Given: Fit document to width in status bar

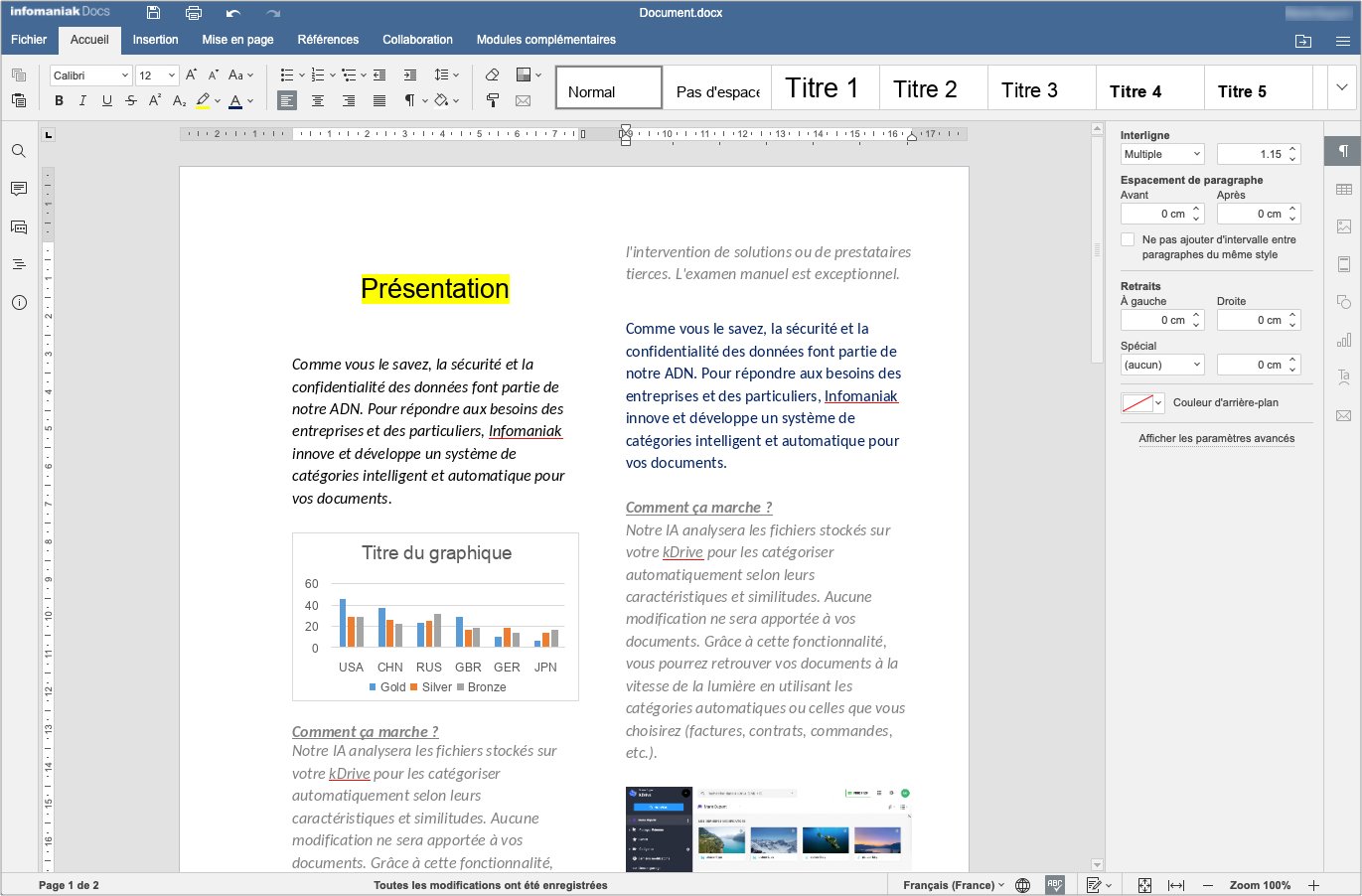Looking at the screenshot, I should tap(1176, 885).
